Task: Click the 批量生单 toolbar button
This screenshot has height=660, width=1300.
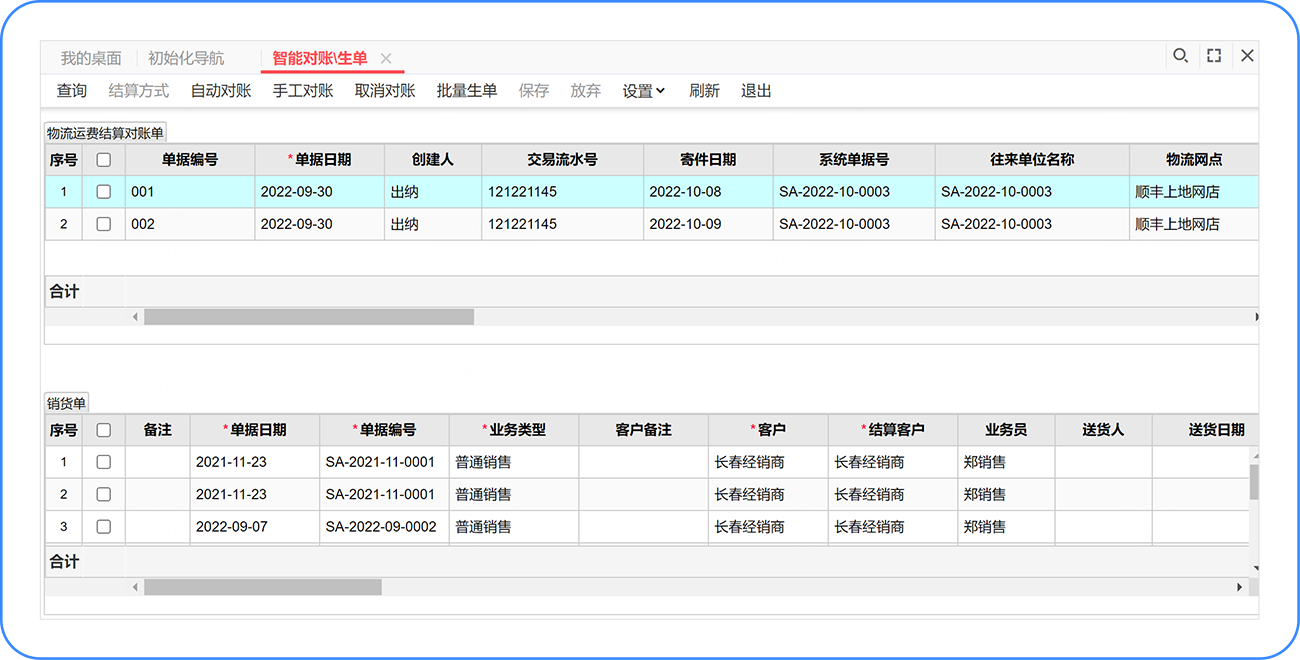Action: click(467, 91)
